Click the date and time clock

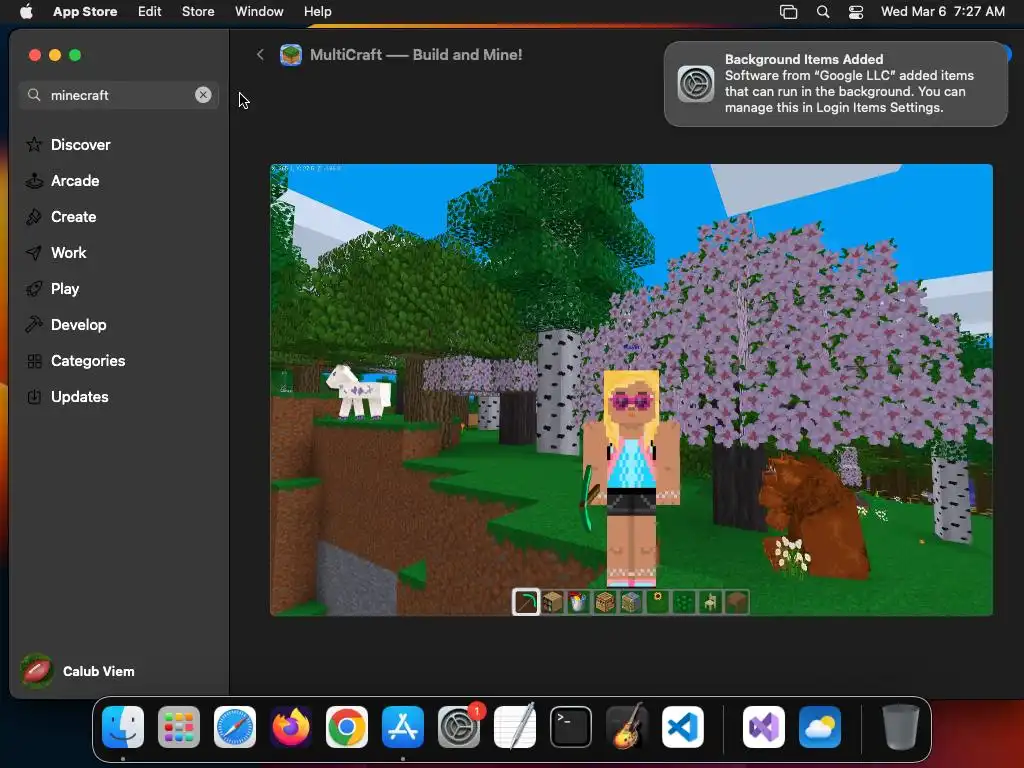tap(942, 11)
